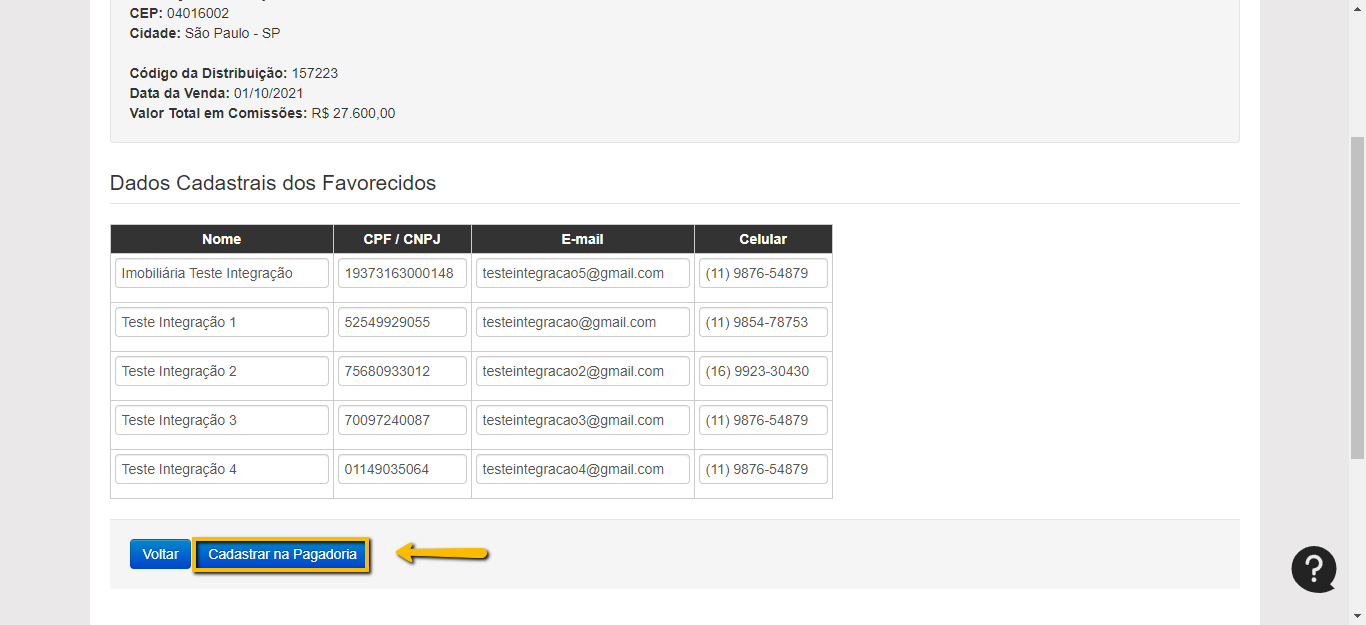Select the CPF field containing 52549929055
This screenshot has height=625, width=1366.
coord(402,322)
